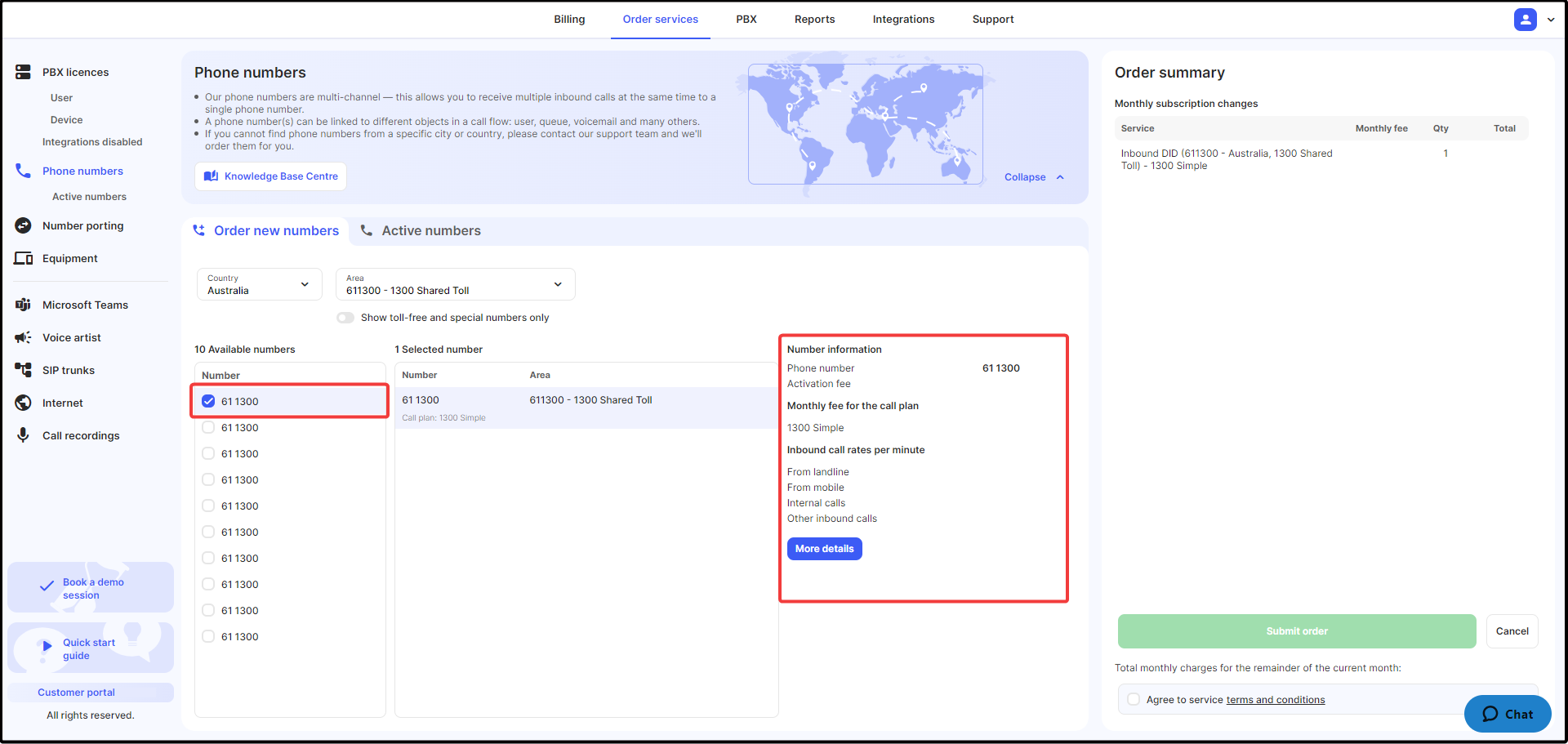Open Equipment via its device icon
The height and width of the screenshot is (744, 1568).
(x=23, y=258)
